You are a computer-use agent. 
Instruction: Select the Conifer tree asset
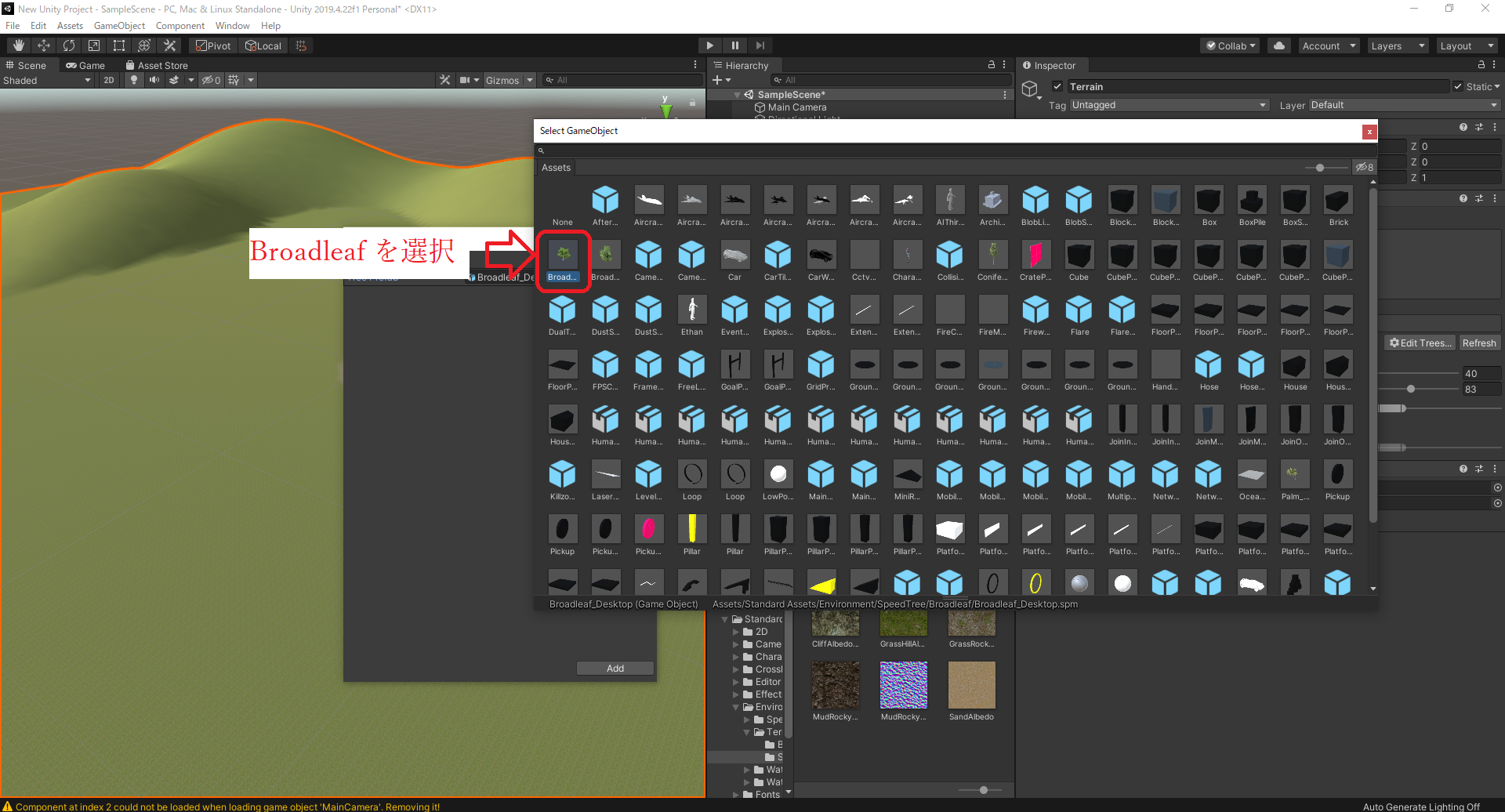click(992, 261)
